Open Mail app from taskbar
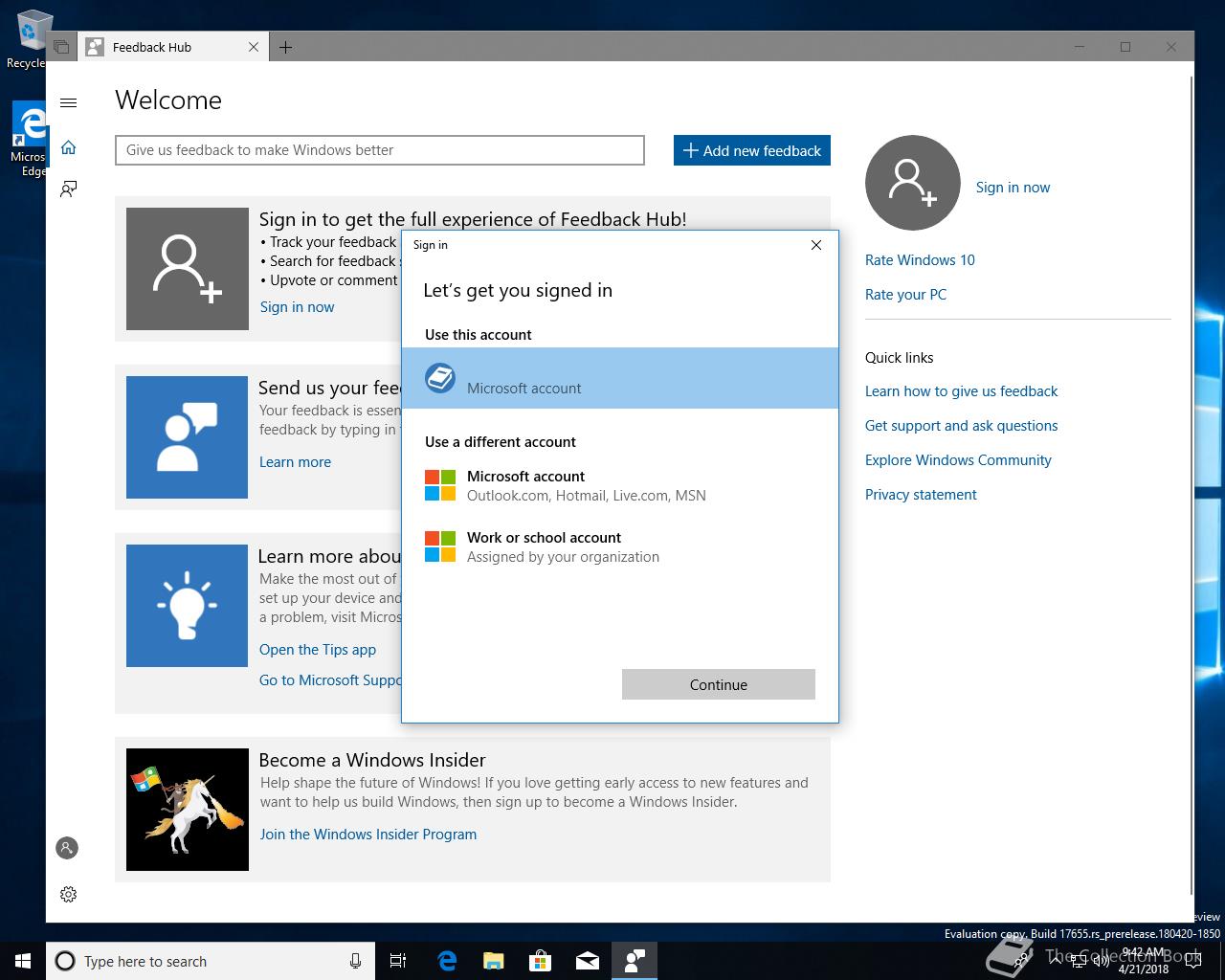This screenshot has width=1225, height=980. pos(587,961)
